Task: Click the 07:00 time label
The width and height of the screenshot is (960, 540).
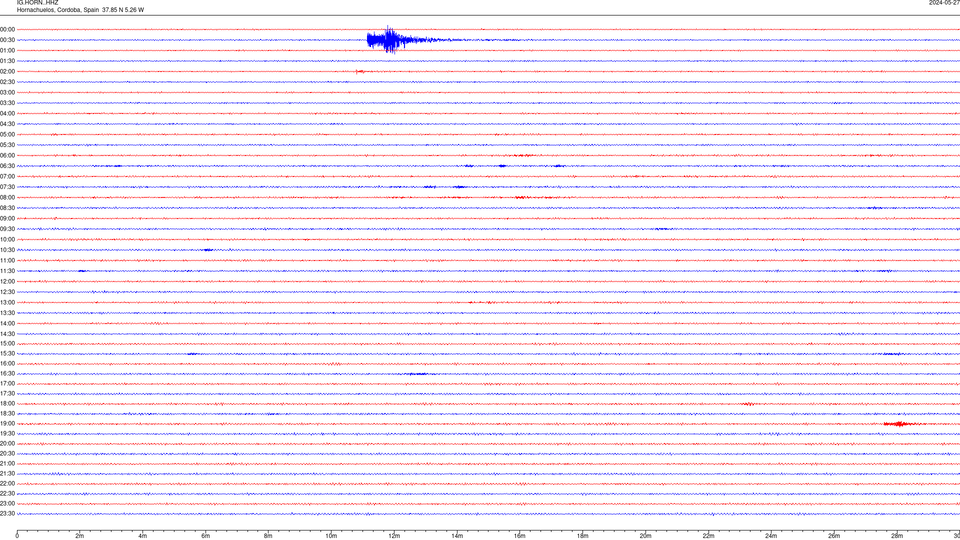Action: [x=7, y=176]
